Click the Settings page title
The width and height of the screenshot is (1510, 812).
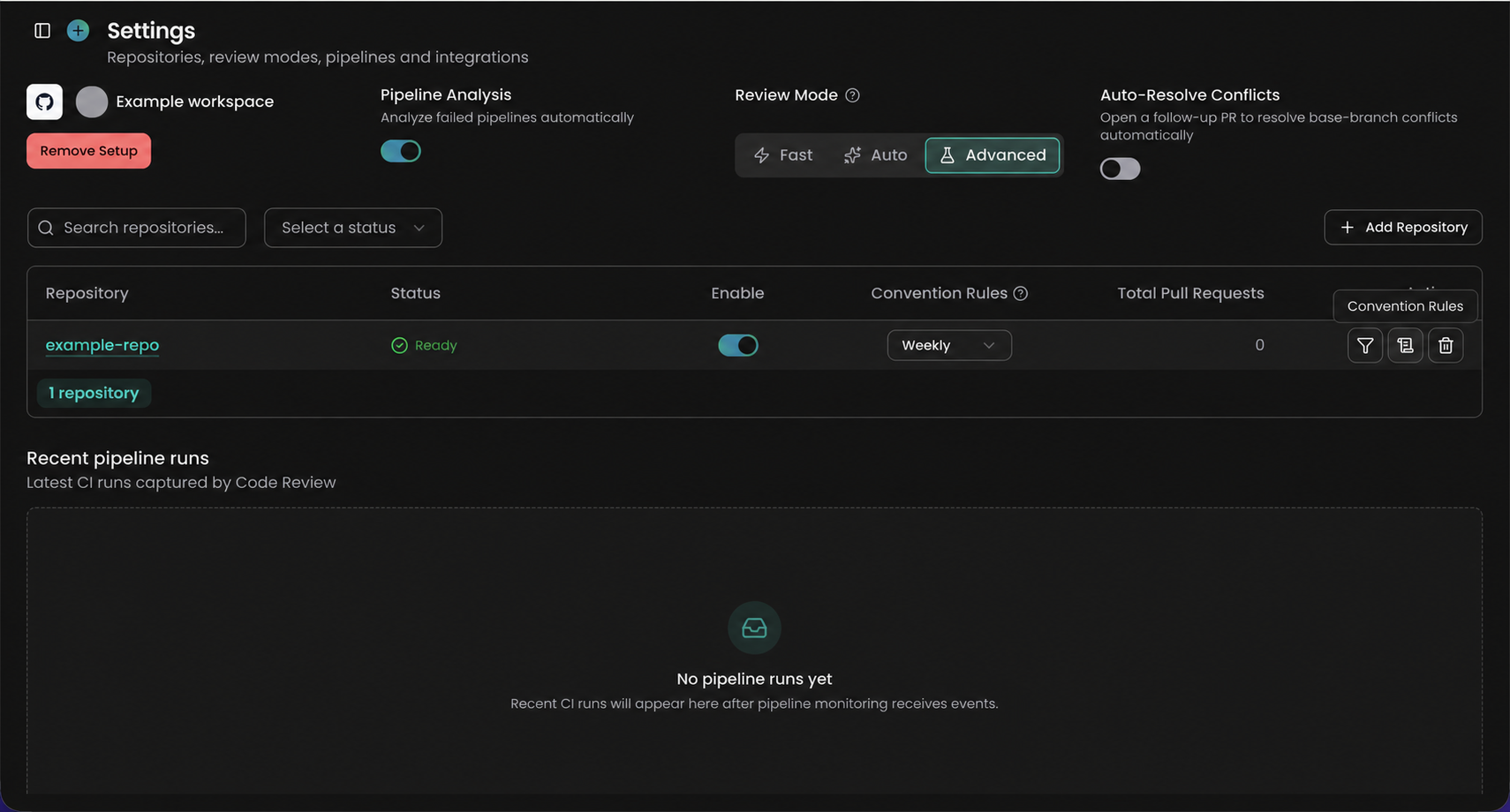151,31
